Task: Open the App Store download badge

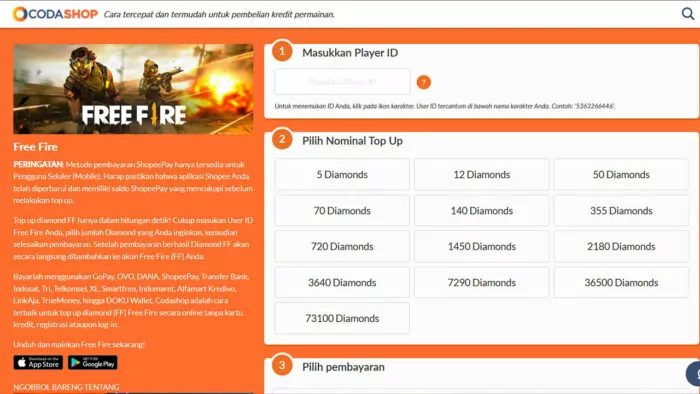Action: (38, 362)
